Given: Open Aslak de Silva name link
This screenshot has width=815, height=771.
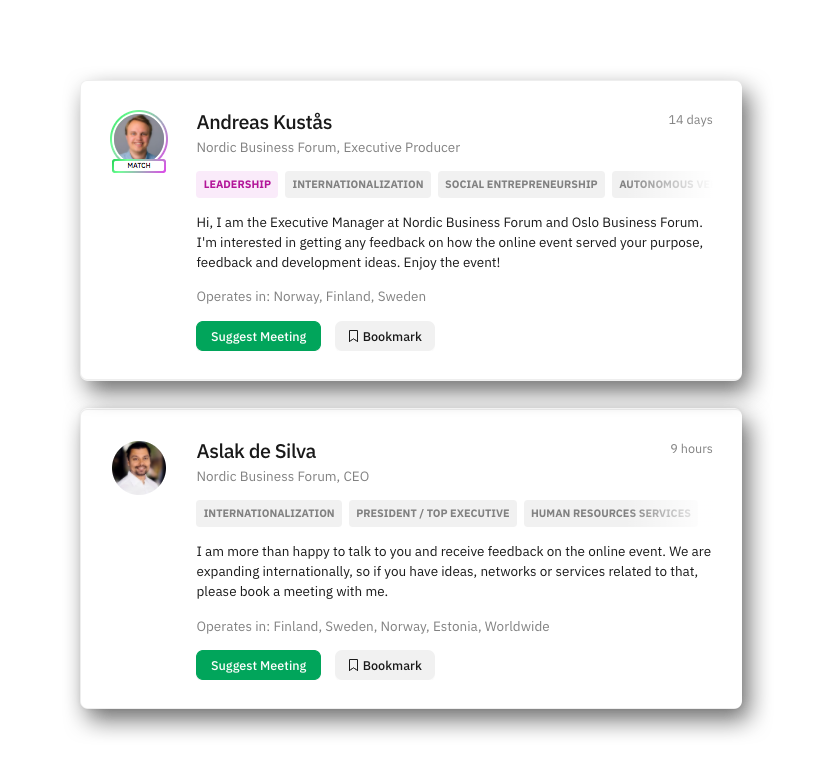Looking at the screenshot, I should pos(256,451).
